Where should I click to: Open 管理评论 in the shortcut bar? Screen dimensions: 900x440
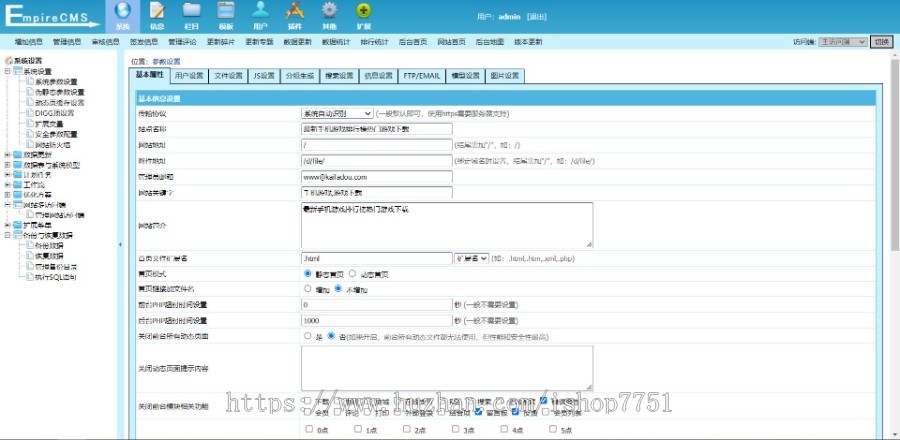(183, 42)
